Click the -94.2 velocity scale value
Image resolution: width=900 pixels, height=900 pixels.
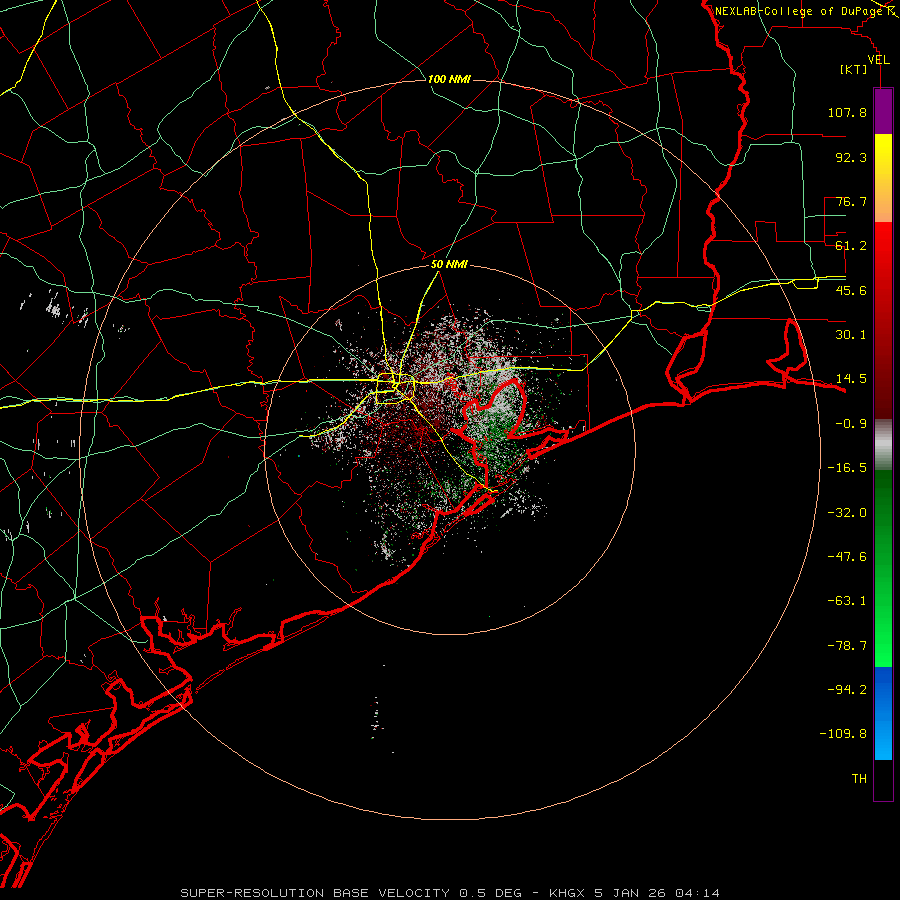[x=847, y=690]
